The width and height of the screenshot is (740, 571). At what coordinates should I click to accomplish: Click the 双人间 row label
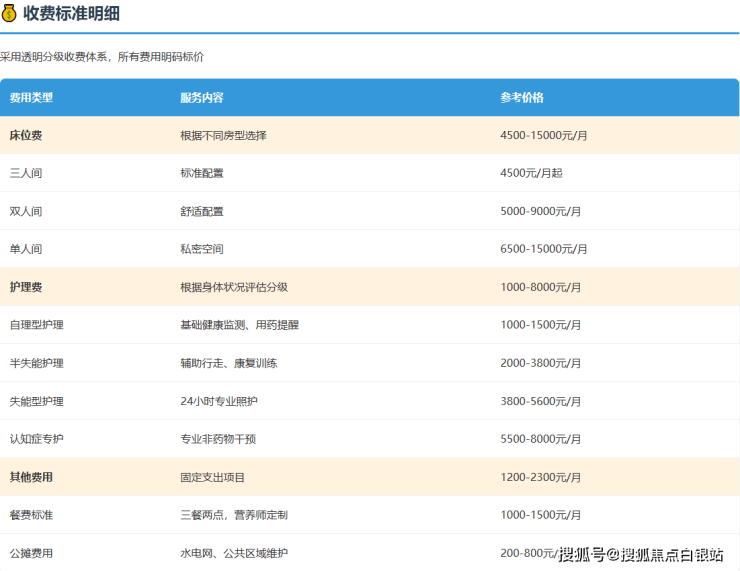[26, 211]
